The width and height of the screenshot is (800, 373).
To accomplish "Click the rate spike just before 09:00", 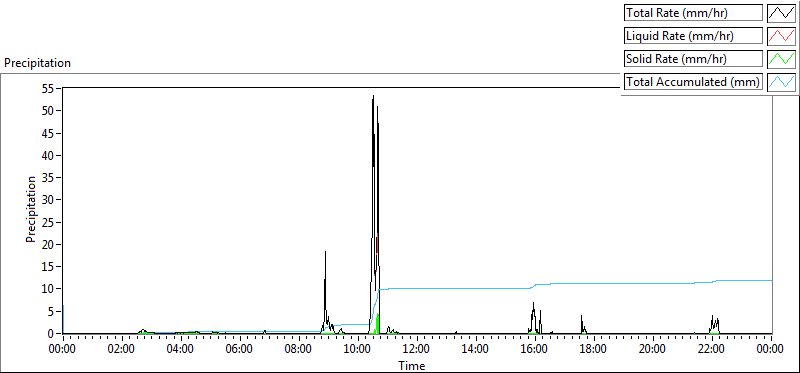I will [x=325, y=252].
